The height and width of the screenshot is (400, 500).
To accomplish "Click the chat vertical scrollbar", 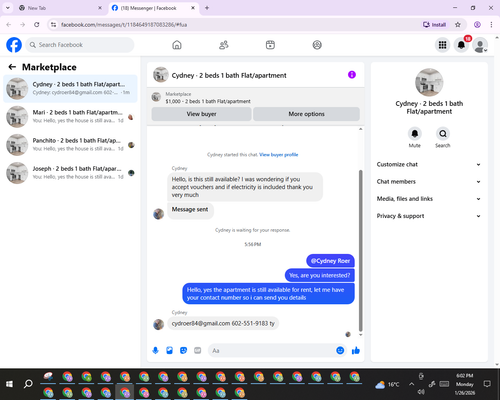I will click(x=360, y=250).
